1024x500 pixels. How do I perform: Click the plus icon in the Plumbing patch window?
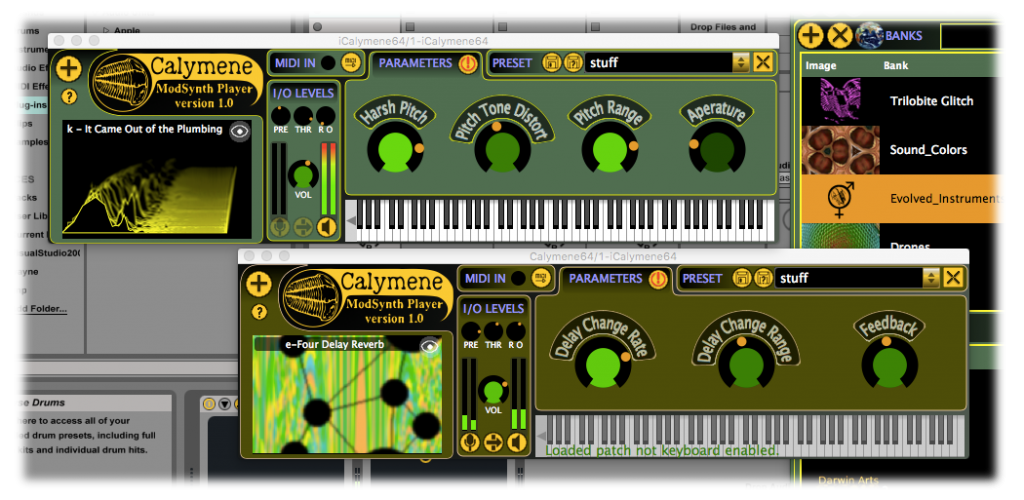point(69,69)
